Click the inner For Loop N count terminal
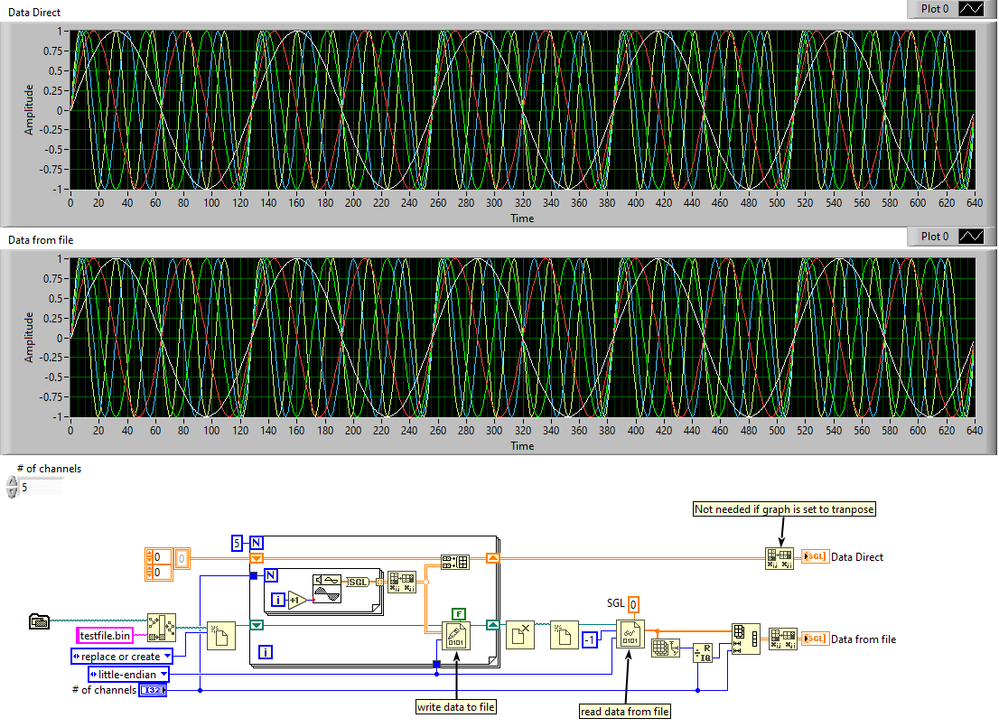 (271, 575)
